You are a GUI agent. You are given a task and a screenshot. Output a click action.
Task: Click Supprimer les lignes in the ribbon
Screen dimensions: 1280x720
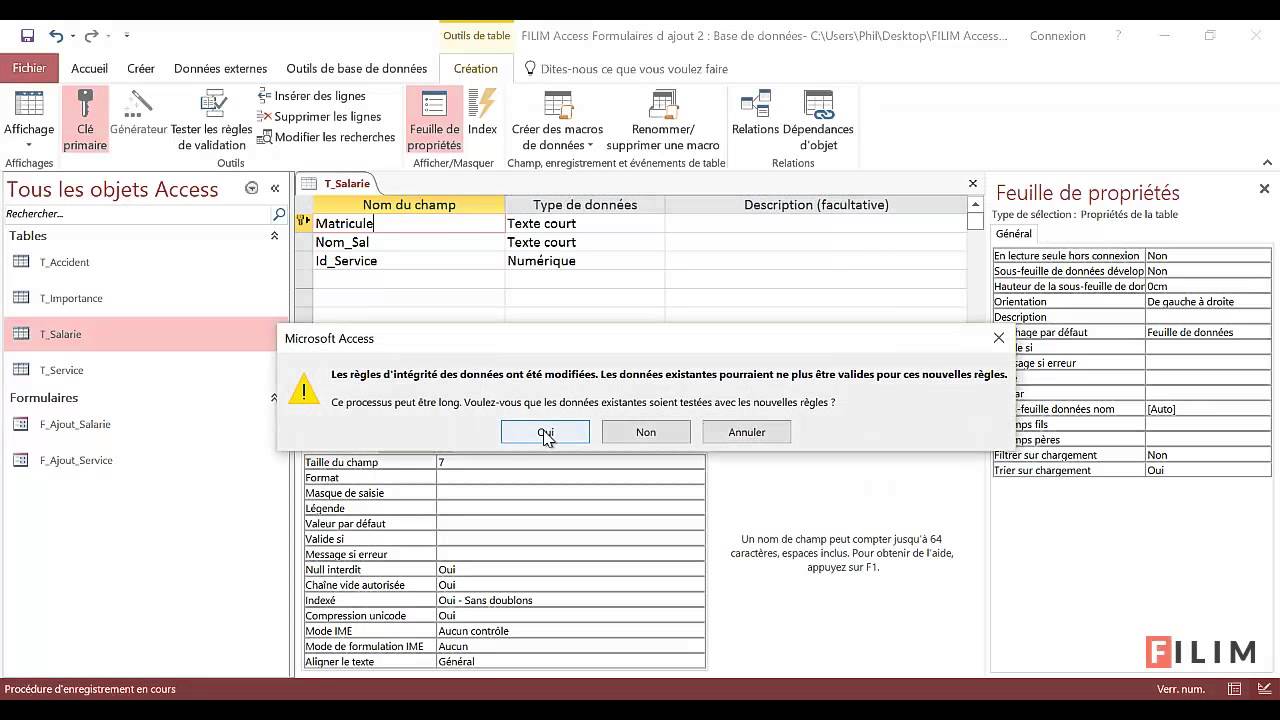tap(319, 117)
